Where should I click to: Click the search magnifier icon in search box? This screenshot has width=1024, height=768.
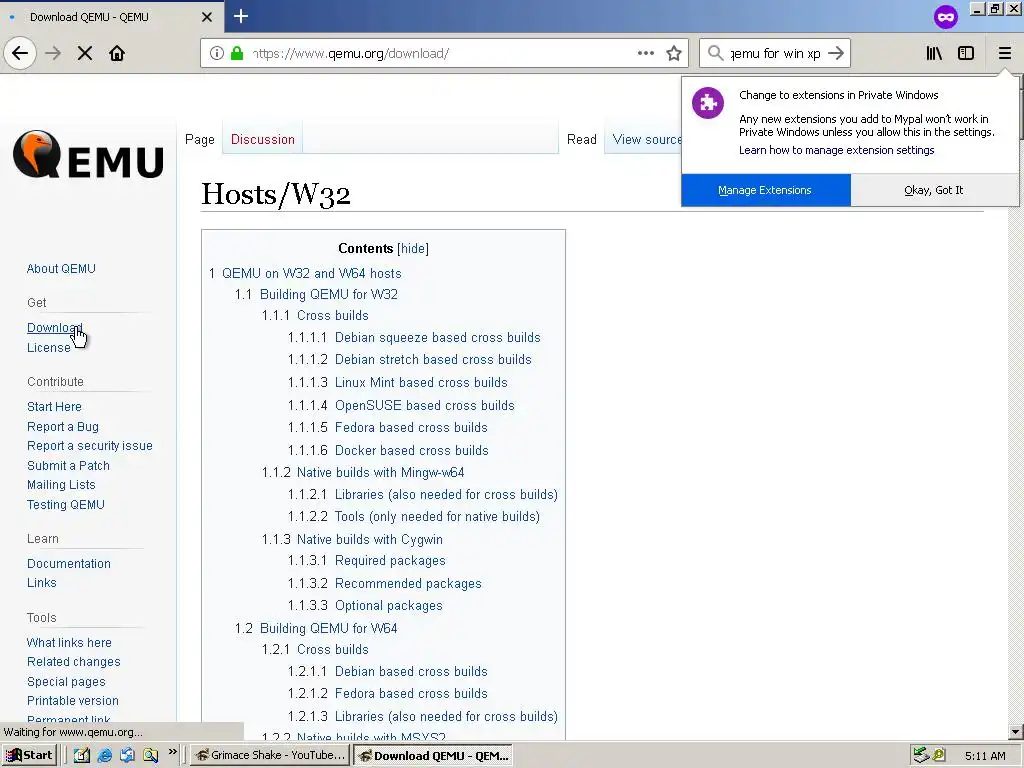tap(716, 53)
